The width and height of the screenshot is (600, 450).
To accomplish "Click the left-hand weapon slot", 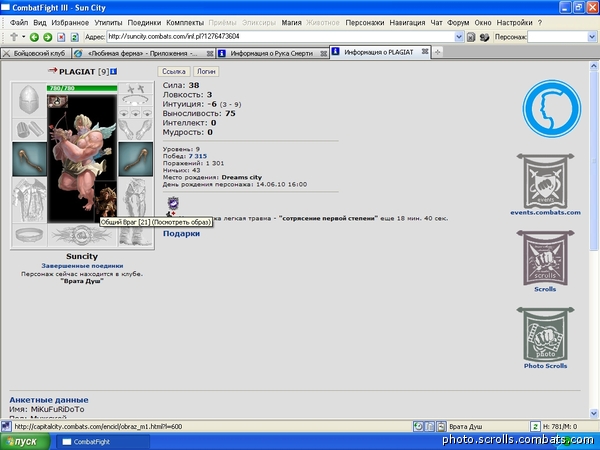I will (x=29, y=159).
